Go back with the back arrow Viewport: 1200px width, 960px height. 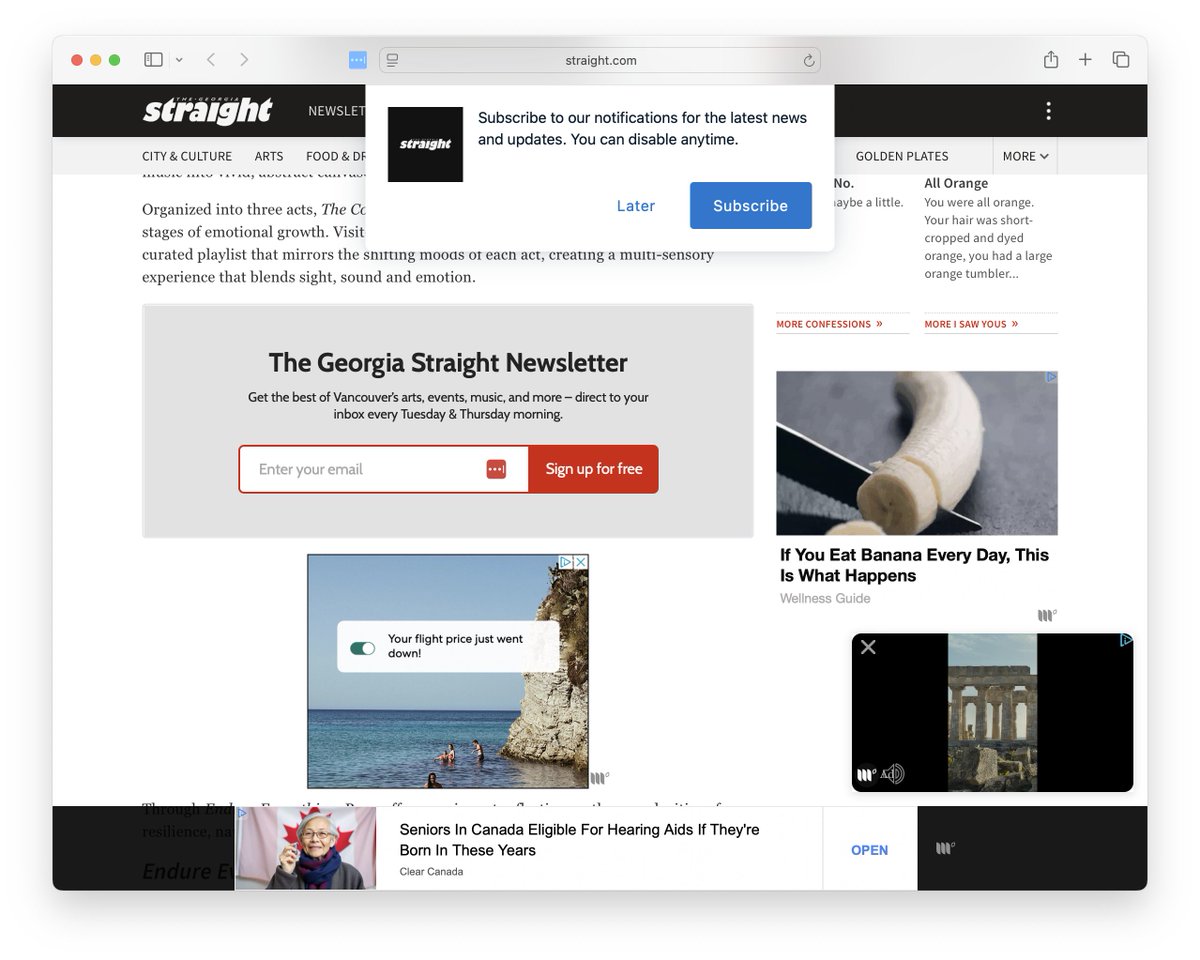point(211,60)
